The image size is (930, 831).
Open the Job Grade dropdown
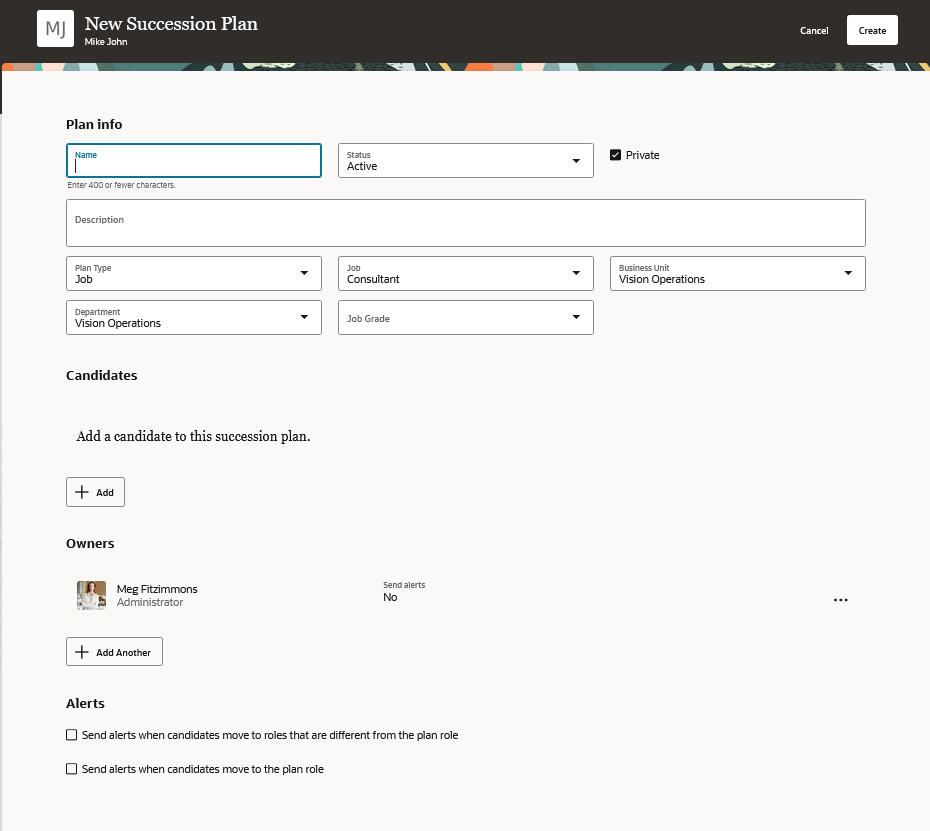(x=466, y=317)
